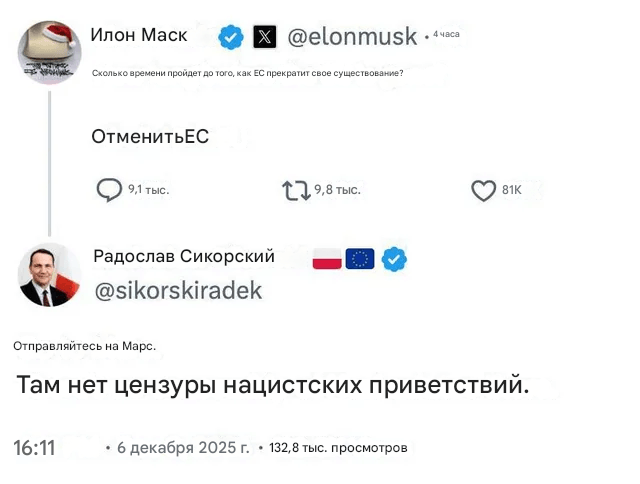Visit the @sikorskiradek profile handle
Image resolution: width=640 pixels, height=484 pixels.
click(x=177, y=291)
